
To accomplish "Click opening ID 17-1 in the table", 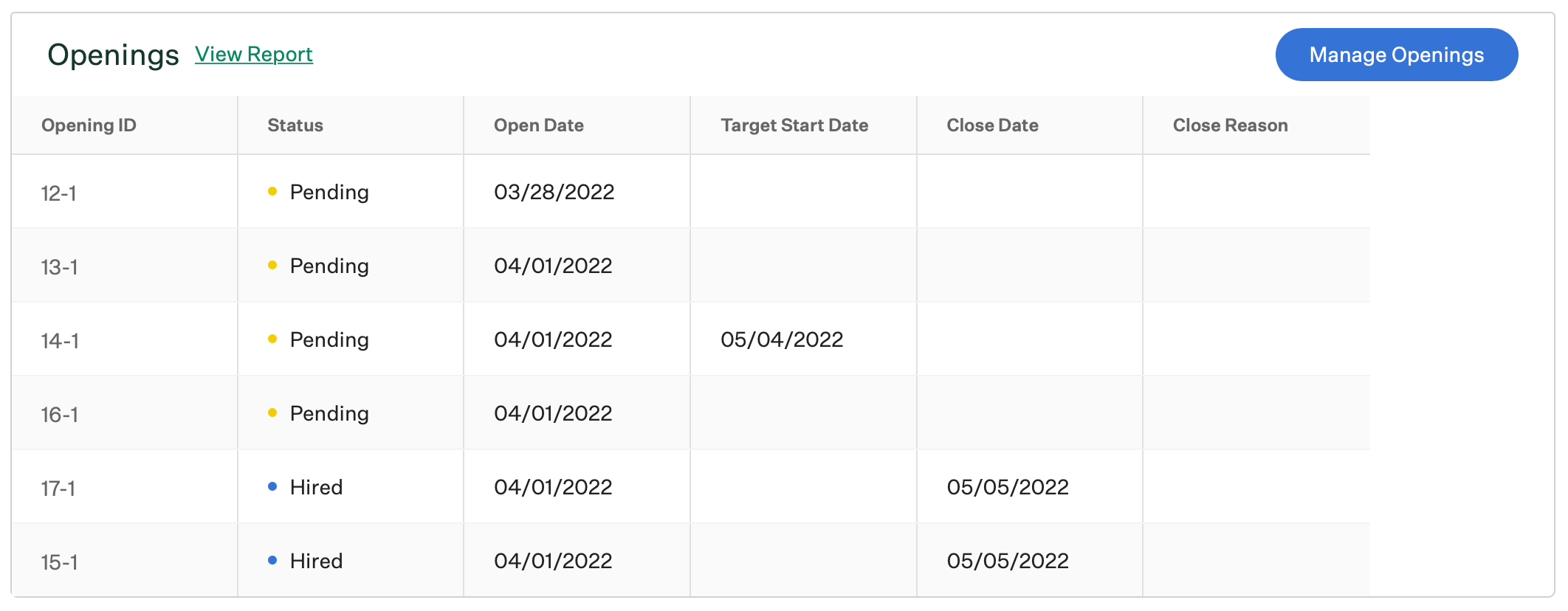I will [61, 486].
